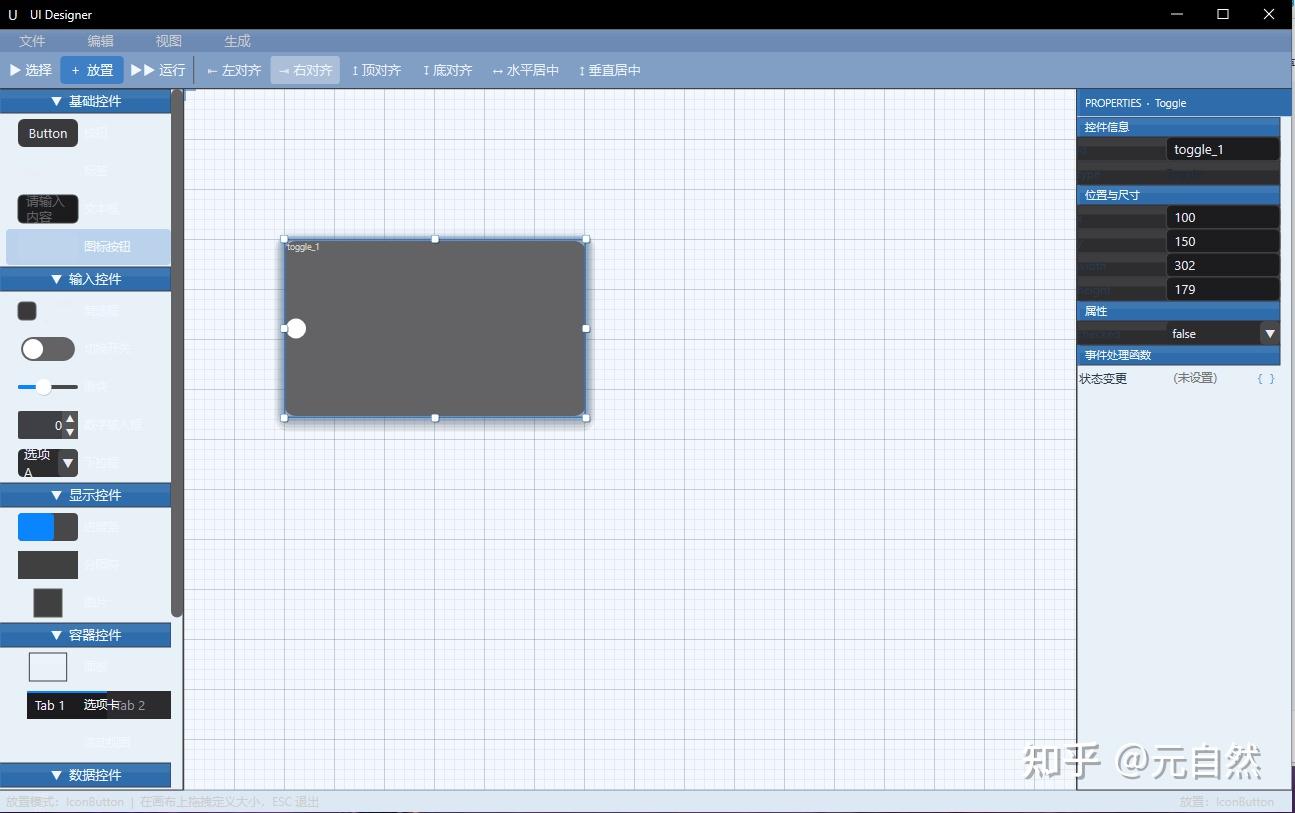The height and width of the screenshot is (813, 1295).
Task: Collapse the 显示控件 section
Action: pyautogui.click(x=86, y=495)
